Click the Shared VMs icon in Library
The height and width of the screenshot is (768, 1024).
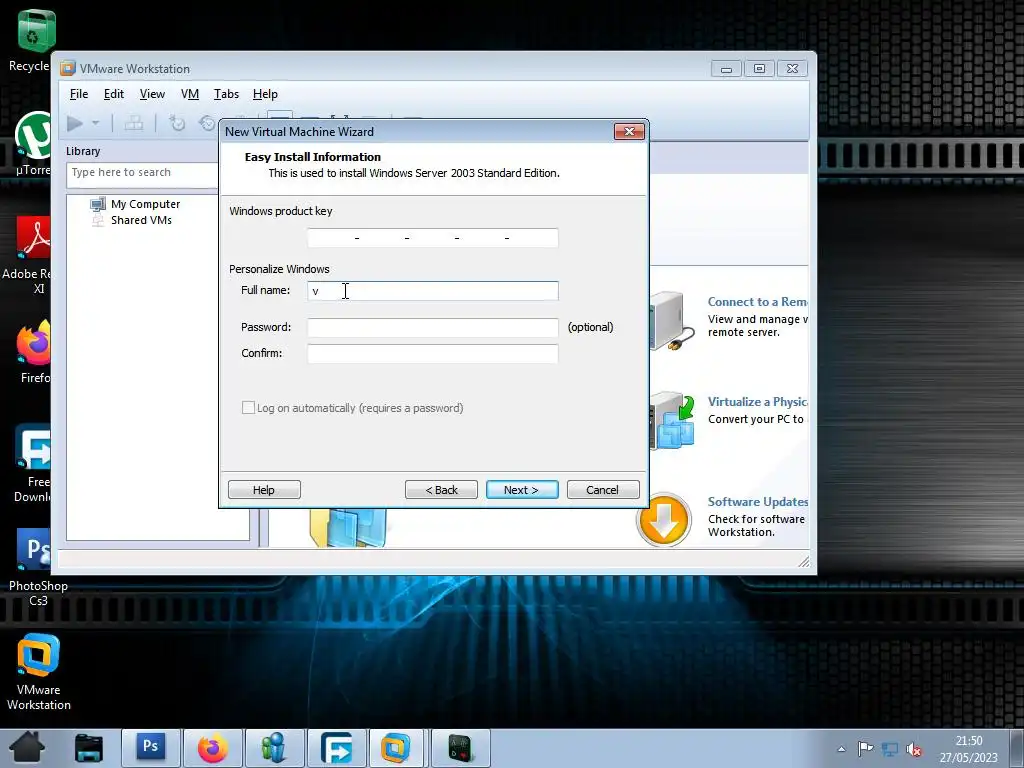pyautogui.click(x=98, y=221)
